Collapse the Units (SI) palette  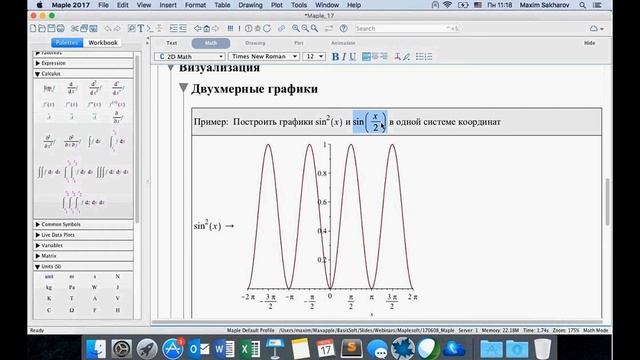click(x=83, y=267)
